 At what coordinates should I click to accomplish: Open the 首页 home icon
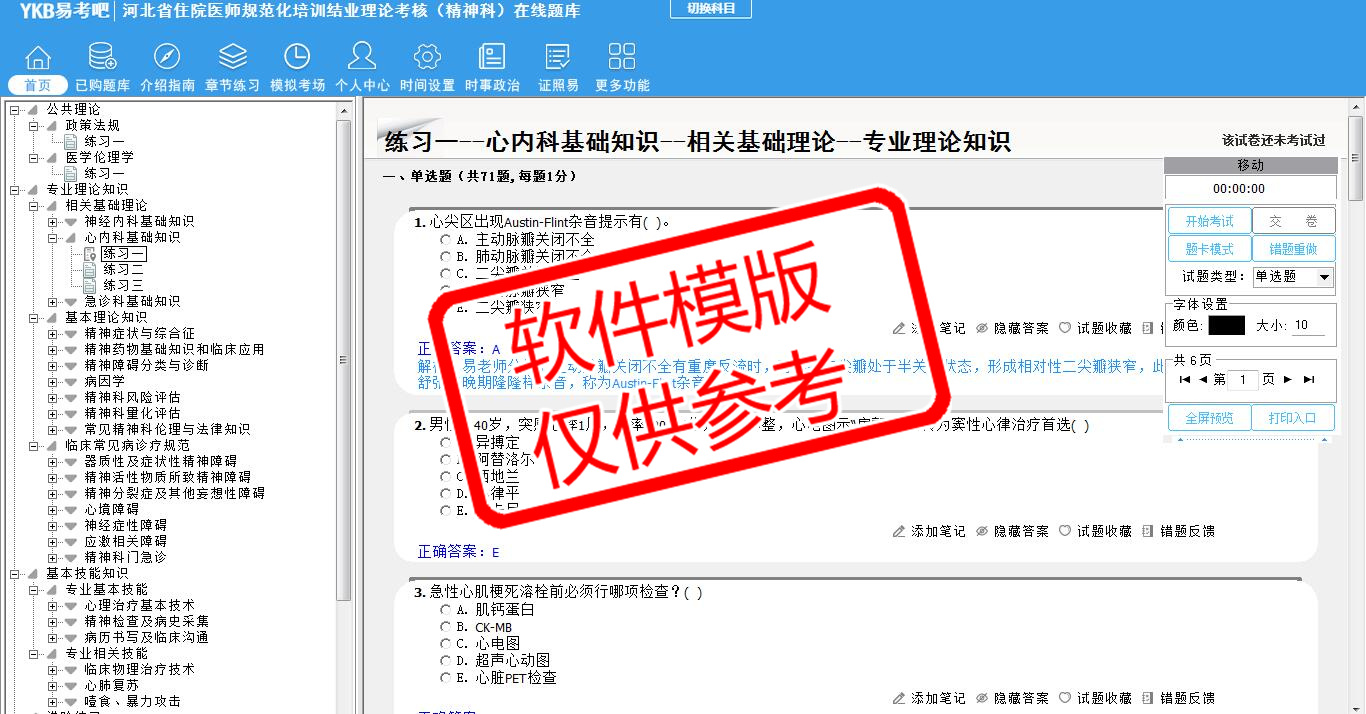click(38, 57)
